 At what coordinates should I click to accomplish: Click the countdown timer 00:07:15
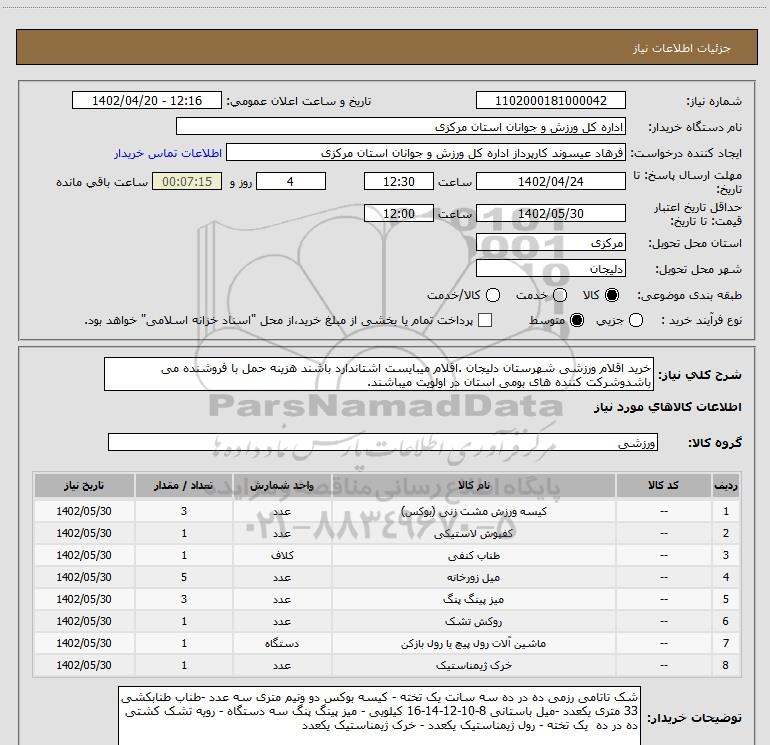coord(187,181)
